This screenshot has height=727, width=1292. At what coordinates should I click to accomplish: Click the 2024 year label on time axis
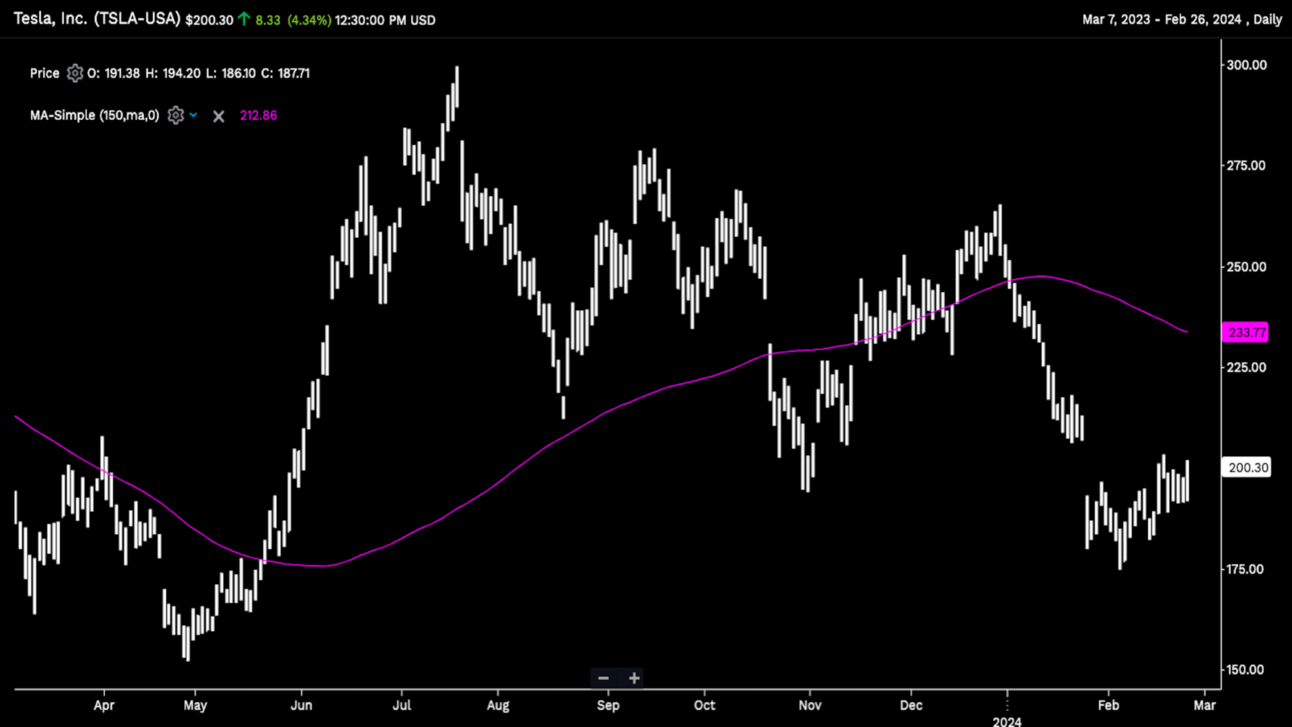point(1007,720)
